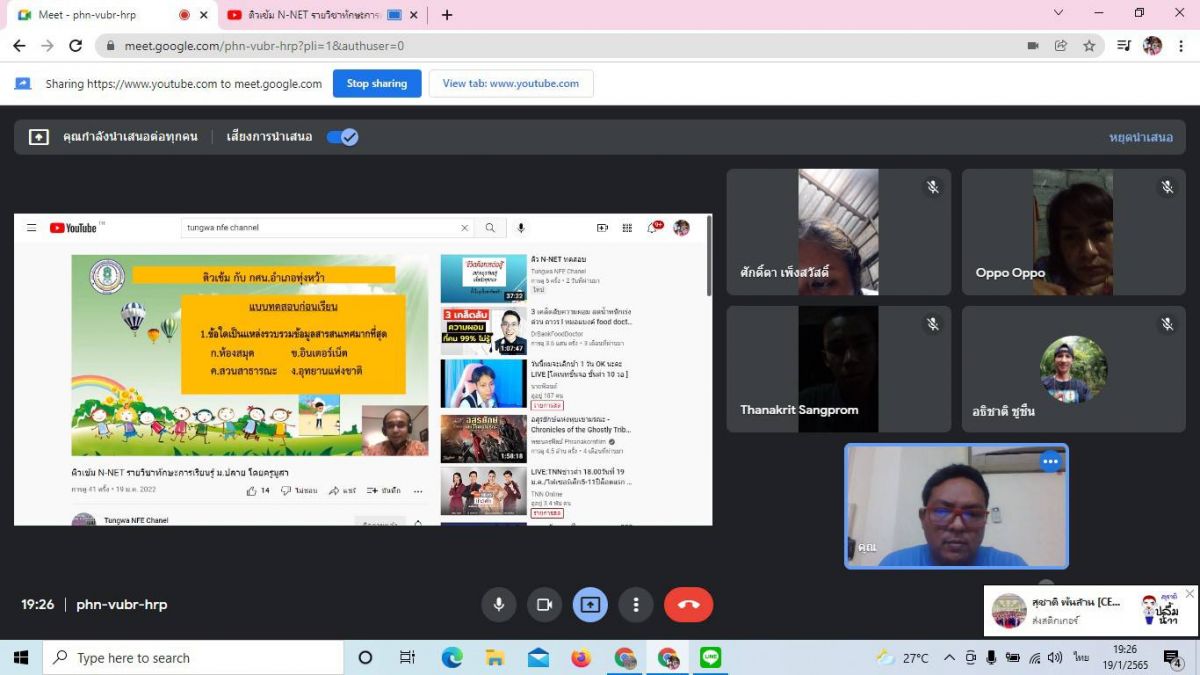Click the present screen icon in call controls

590,604
